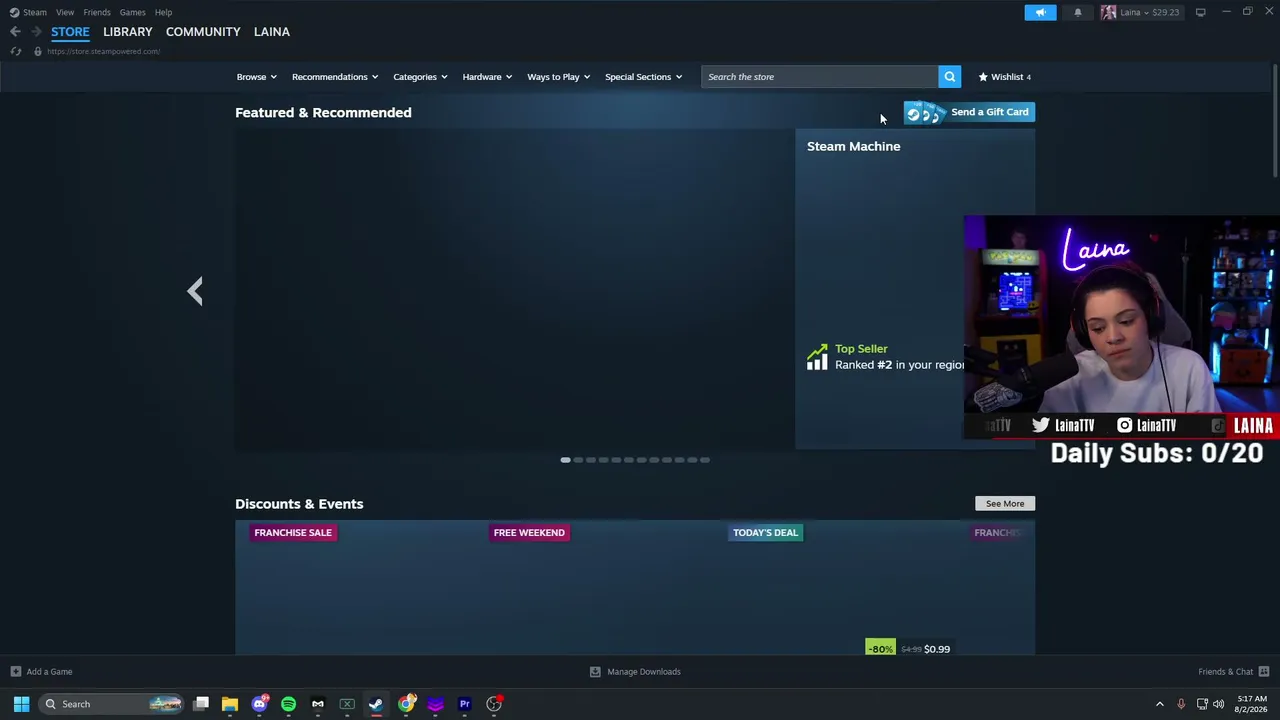Click Send a Gift Card button
The height and width of the screenshot is (720, 1280).
(x=969, y=112)
